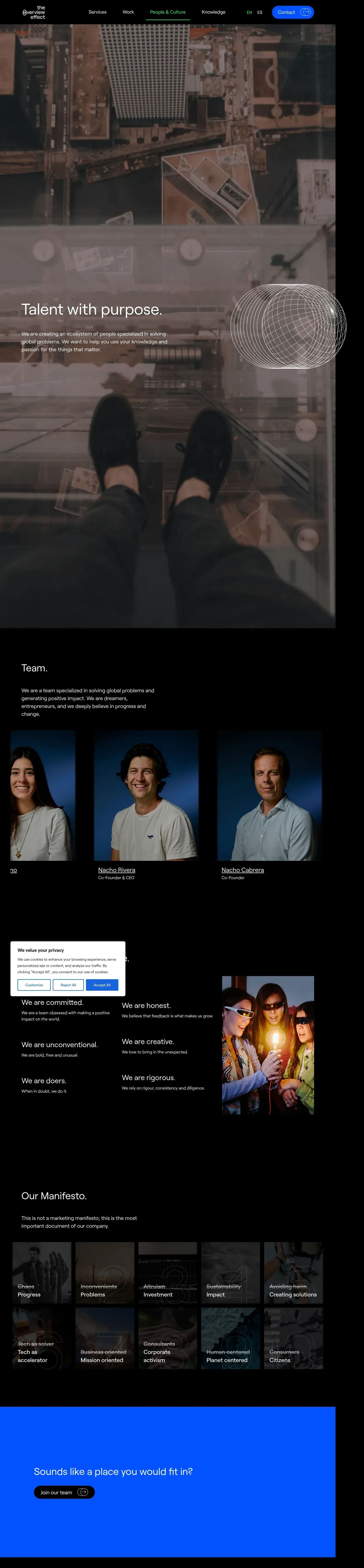The width and height of the screenshot is (364, 1568).
Task: Click the Talent with purpose heading
Action: [92, 309]
